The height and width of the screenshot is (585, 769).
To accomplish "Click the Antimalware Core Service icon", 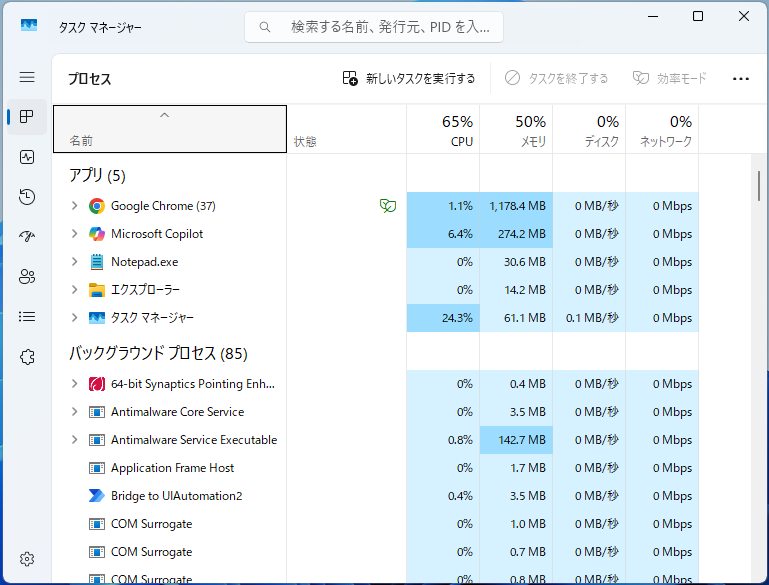I will coord(97,412).
